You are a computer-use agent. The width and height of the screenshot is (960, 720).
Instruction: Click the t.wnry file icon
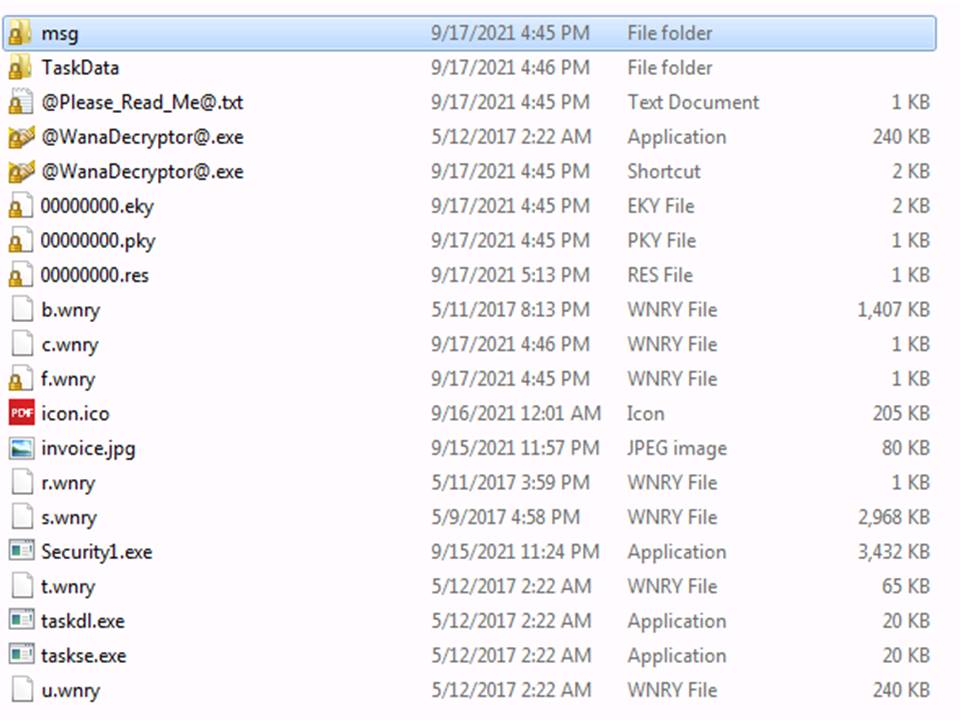22,587
